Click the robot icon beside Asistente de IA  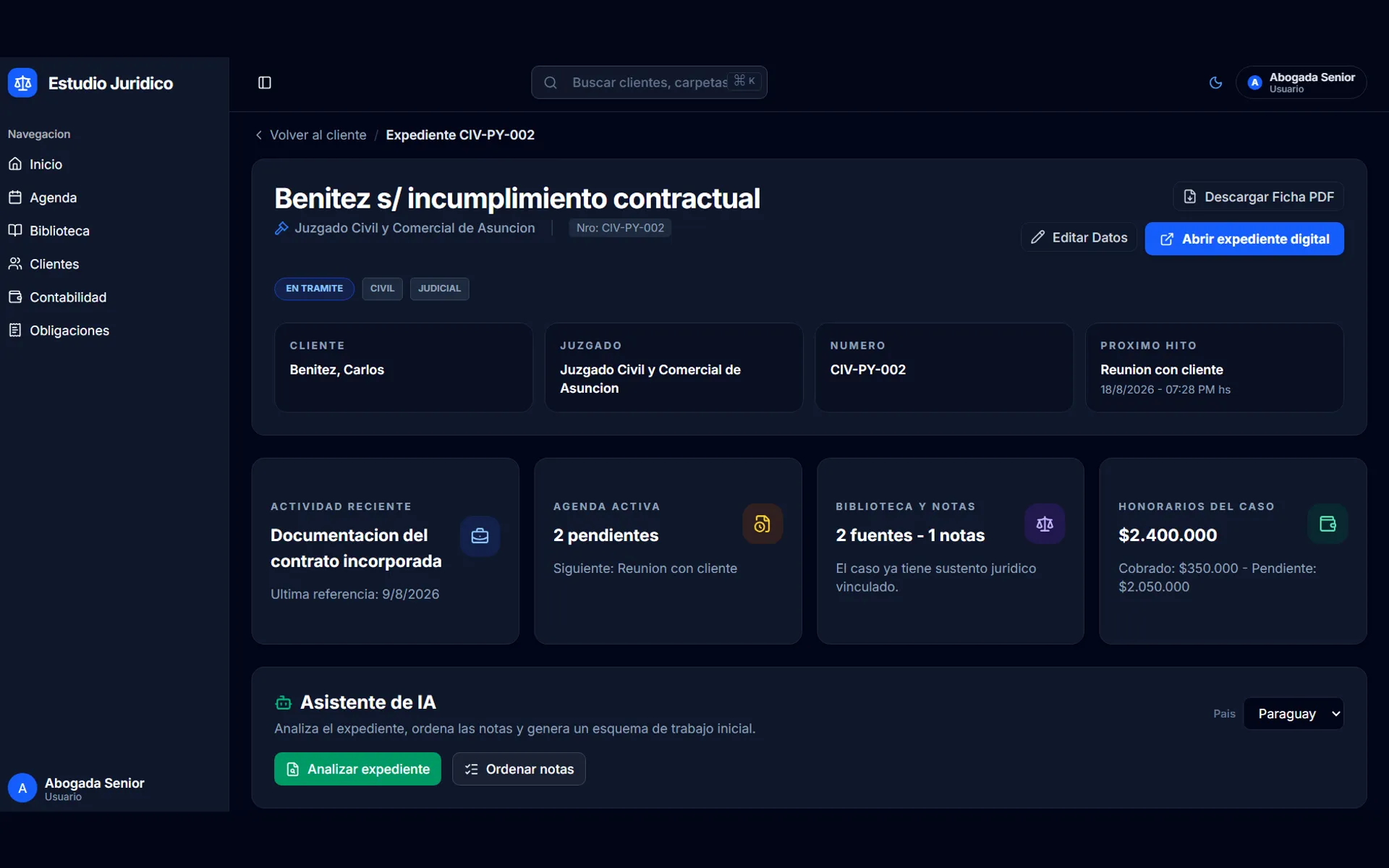click(x=284, y=702)
